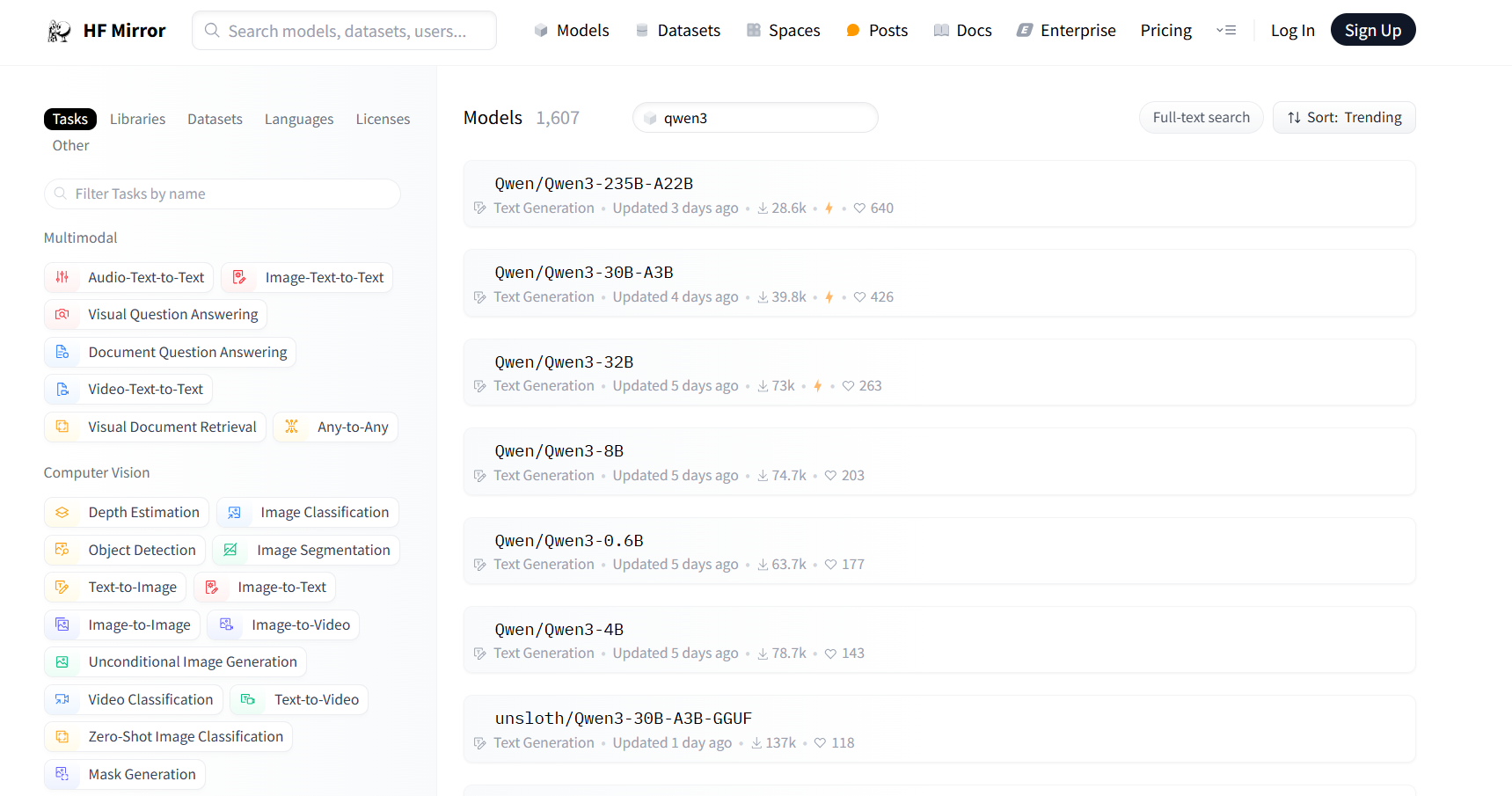This screenshot has height=796, width=1512.
Task: Expand the navigation overflow menu icon
Action: [1226, 31]
